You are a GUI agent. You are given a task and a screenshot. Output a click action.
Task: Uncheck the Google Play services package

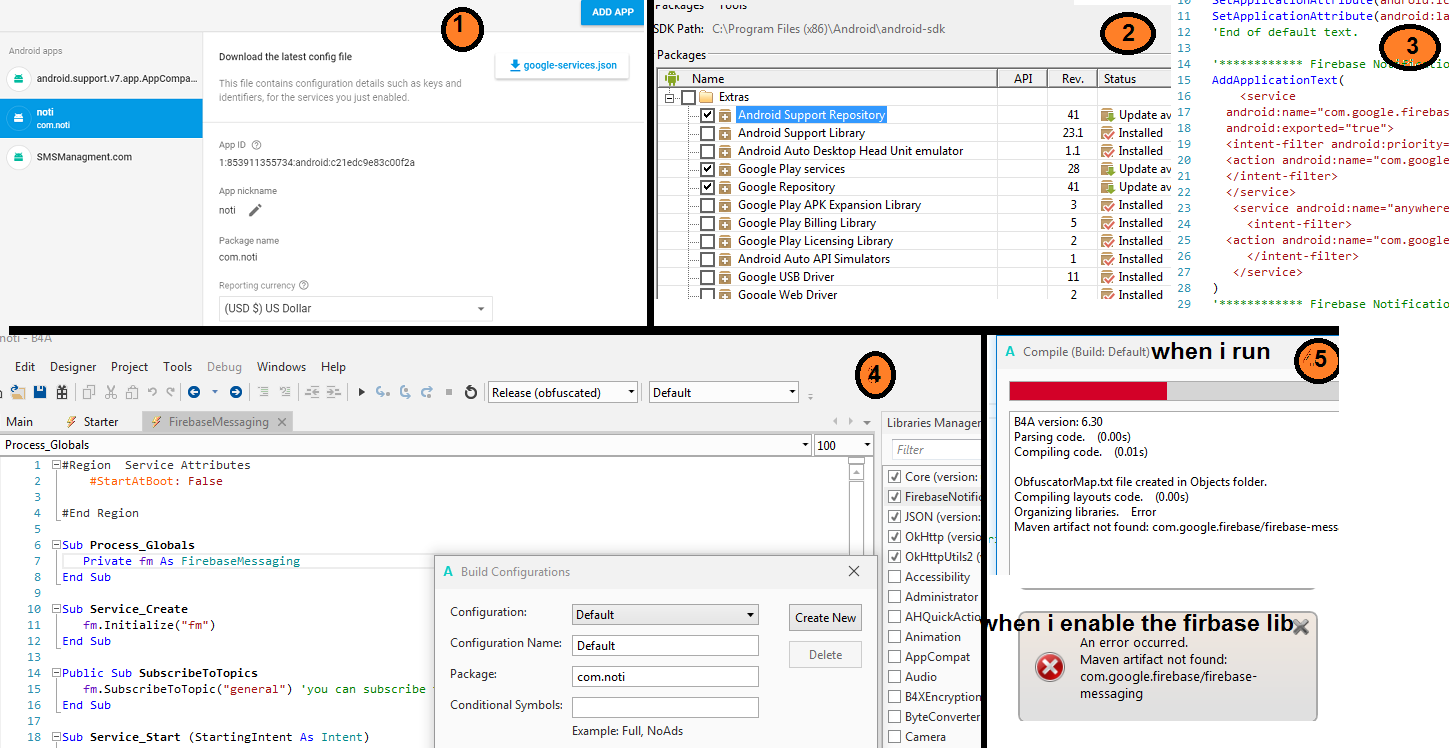(708, 169)
